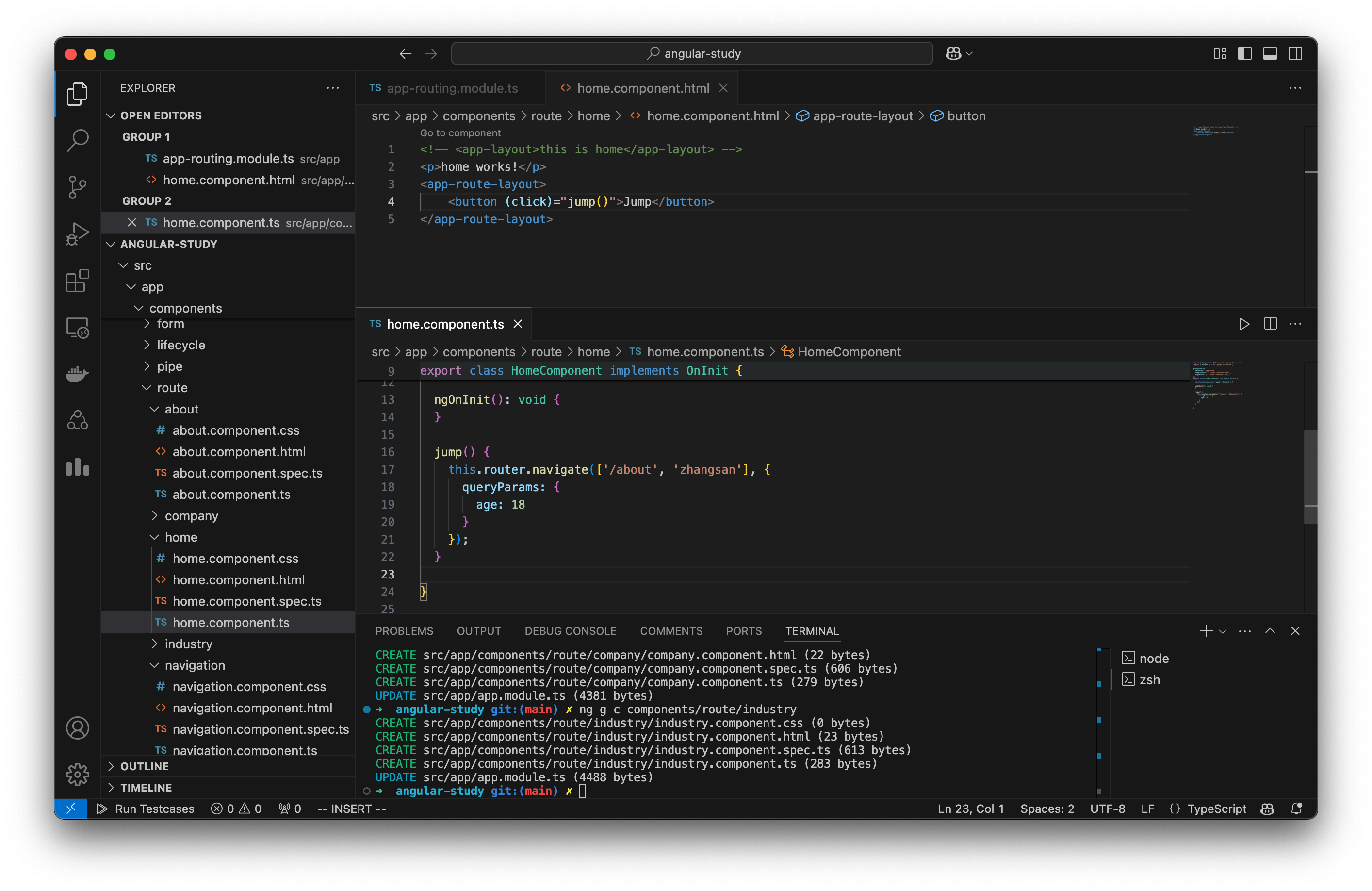Open the Source Control view
1372x891 pixels.
point(77,187)
